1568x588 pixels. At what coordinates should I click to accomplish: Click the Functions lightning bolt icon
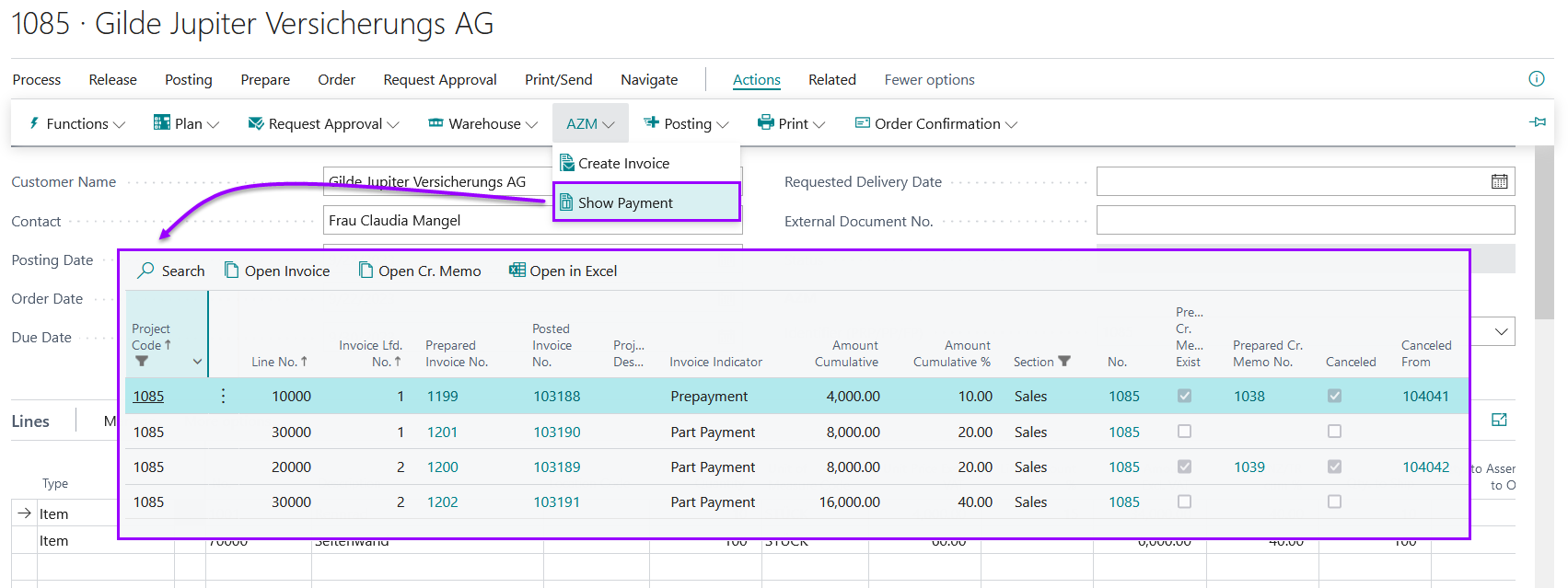34,123
